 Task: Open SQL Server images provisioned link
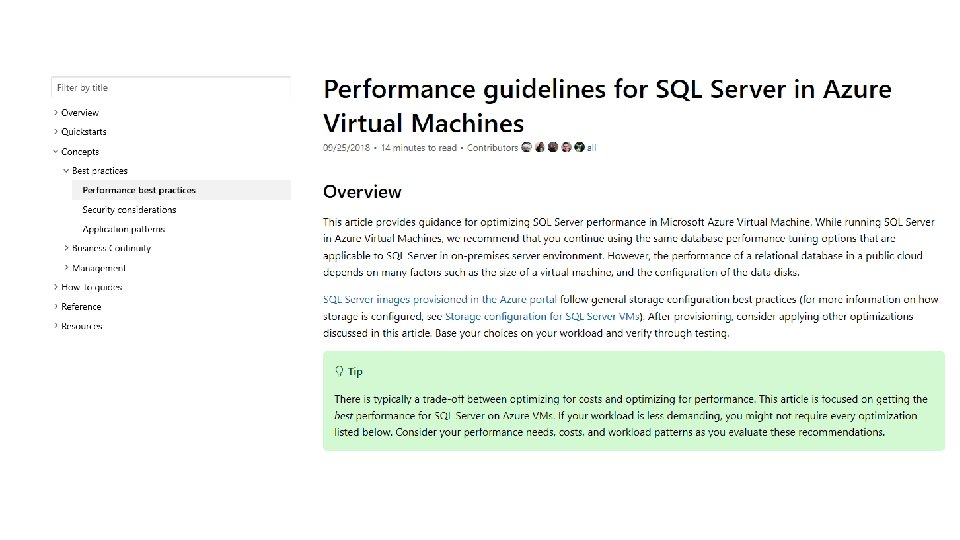440,299
